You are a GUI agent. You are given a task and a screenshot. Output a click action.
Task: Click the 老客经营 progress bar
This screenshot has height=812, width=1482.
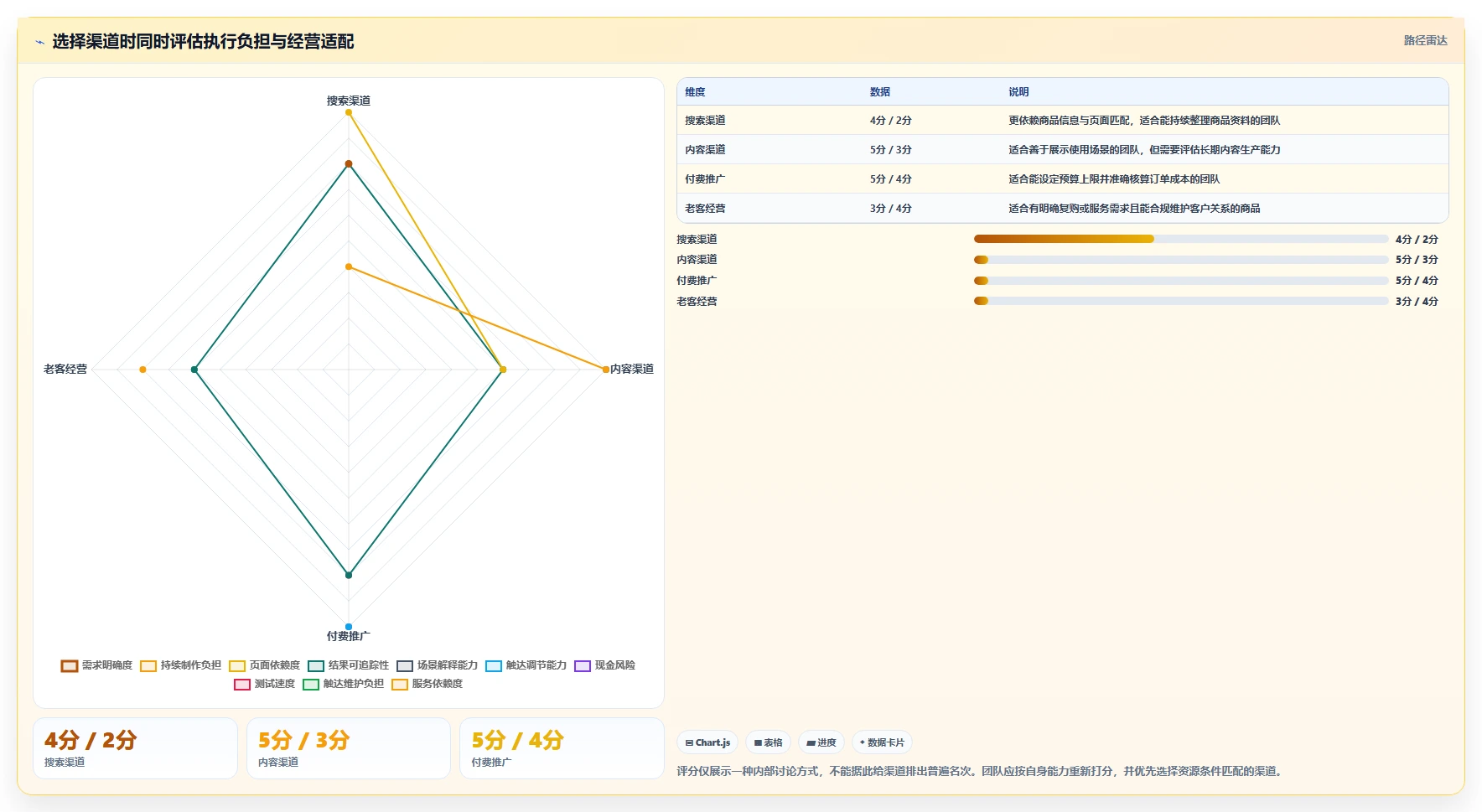click(x=1181, y=301)
